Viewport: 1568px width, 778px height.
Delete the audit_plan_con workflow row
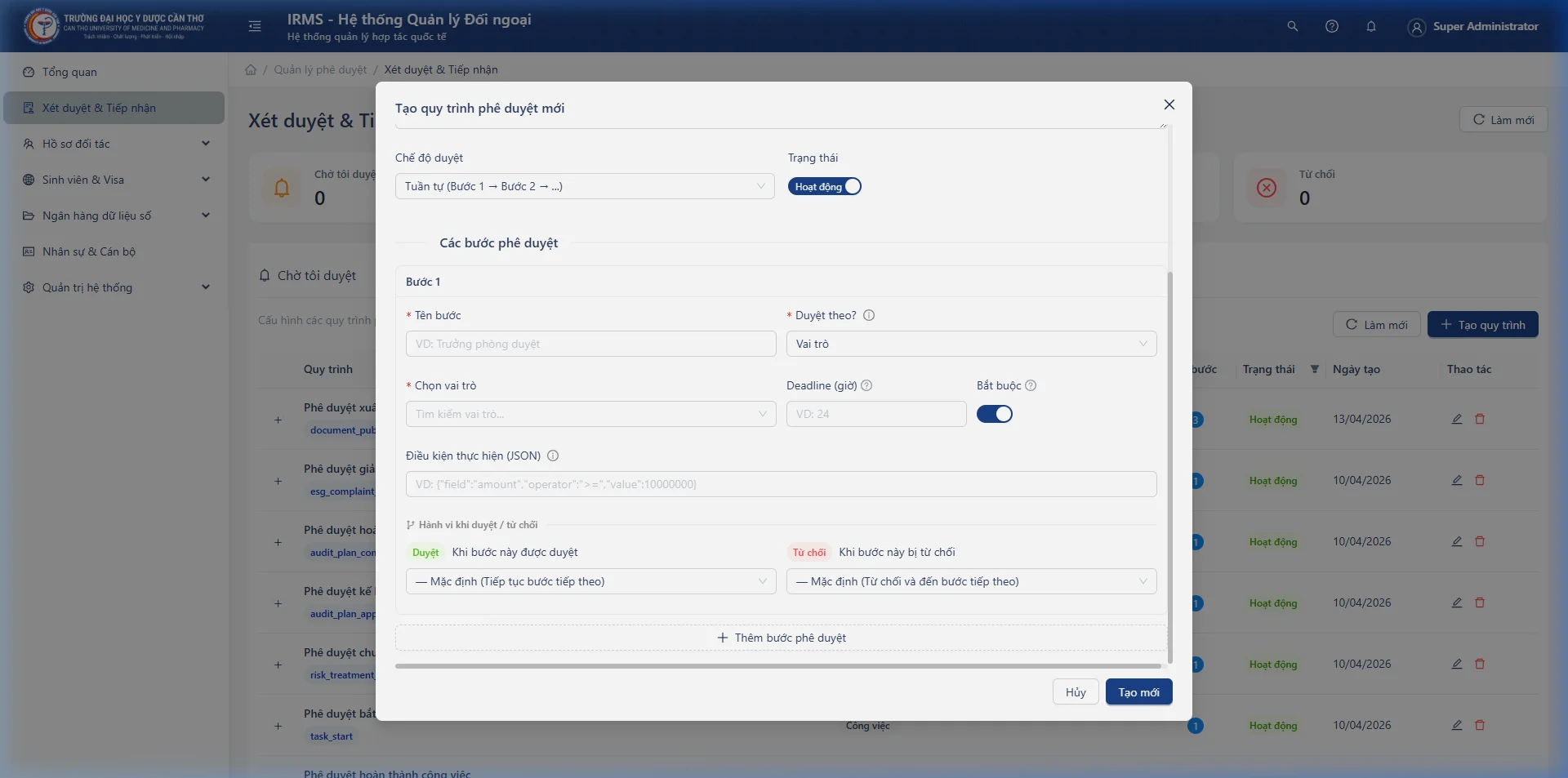(x=1480, y=541)
